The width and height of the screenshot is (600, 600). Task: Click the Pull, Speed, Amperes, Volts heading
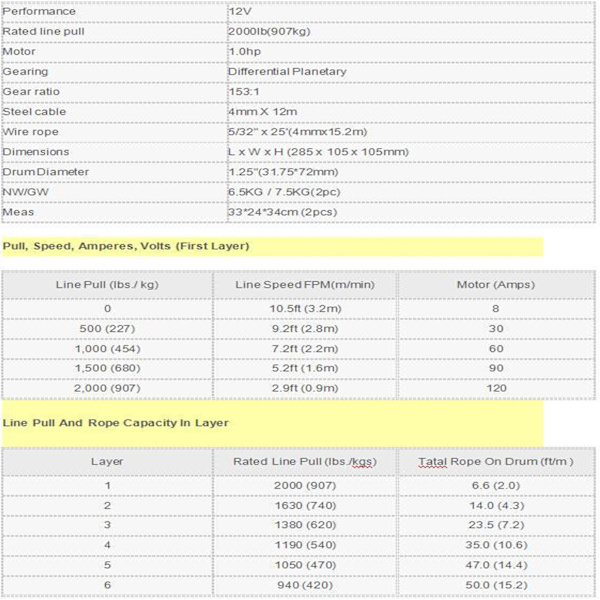126,246
